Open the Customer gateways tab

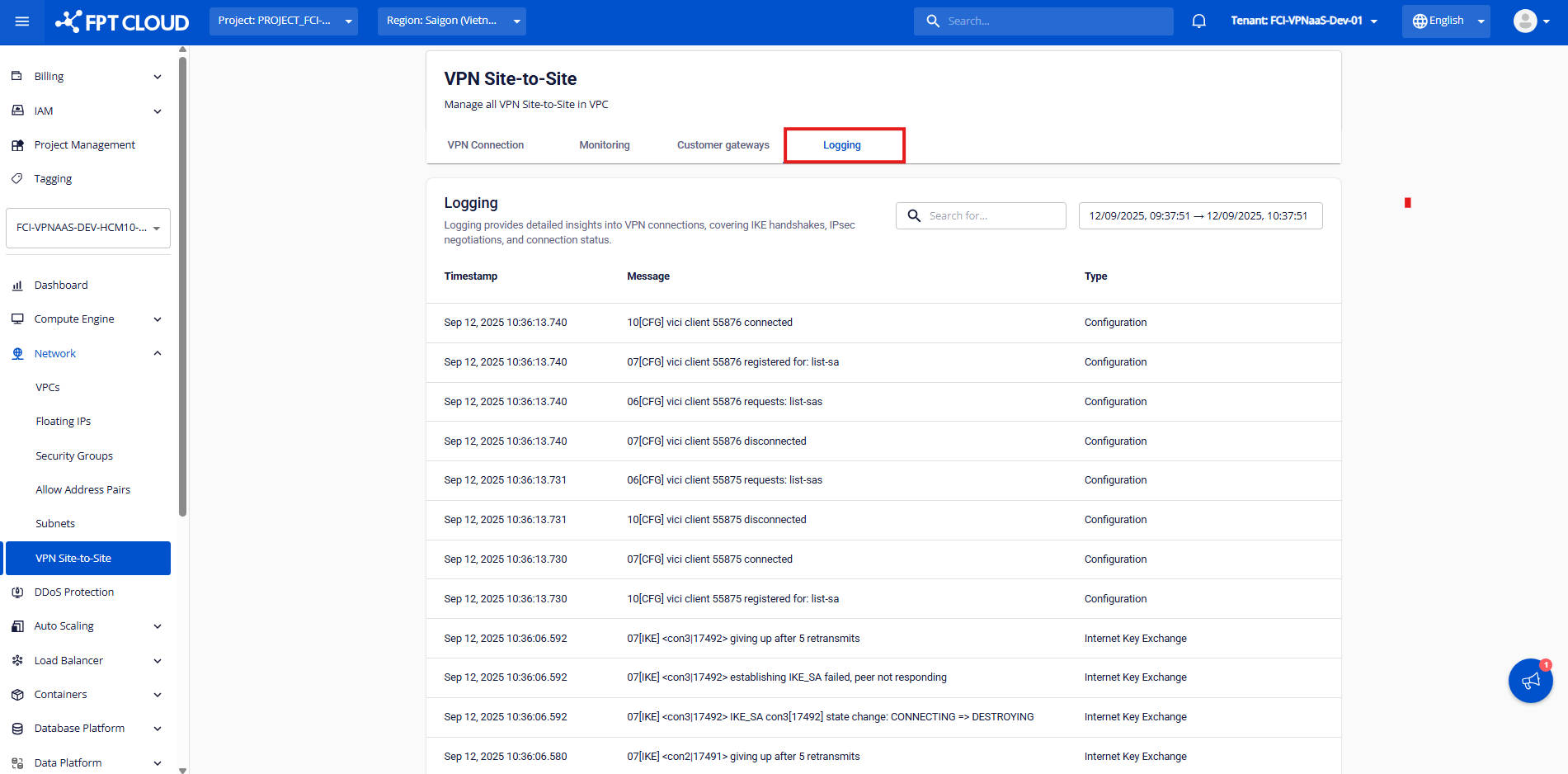(723, 145)
